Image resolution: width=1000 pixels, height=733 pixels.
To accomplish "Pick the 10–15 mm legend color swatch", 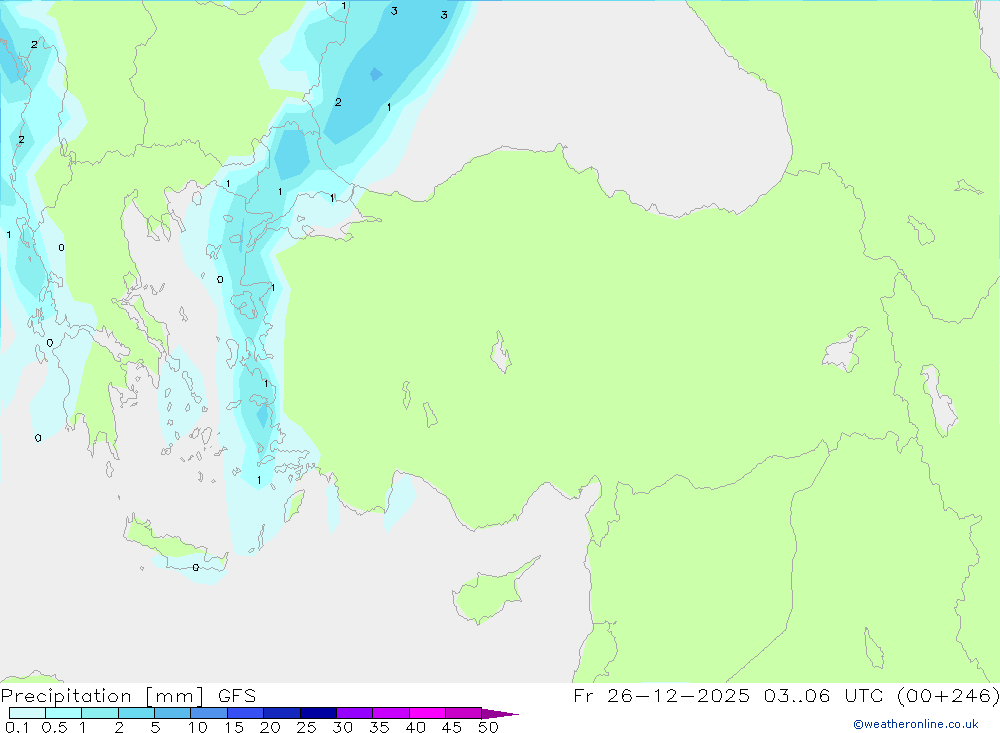I will pyautogui.click(x=209, y=713).
